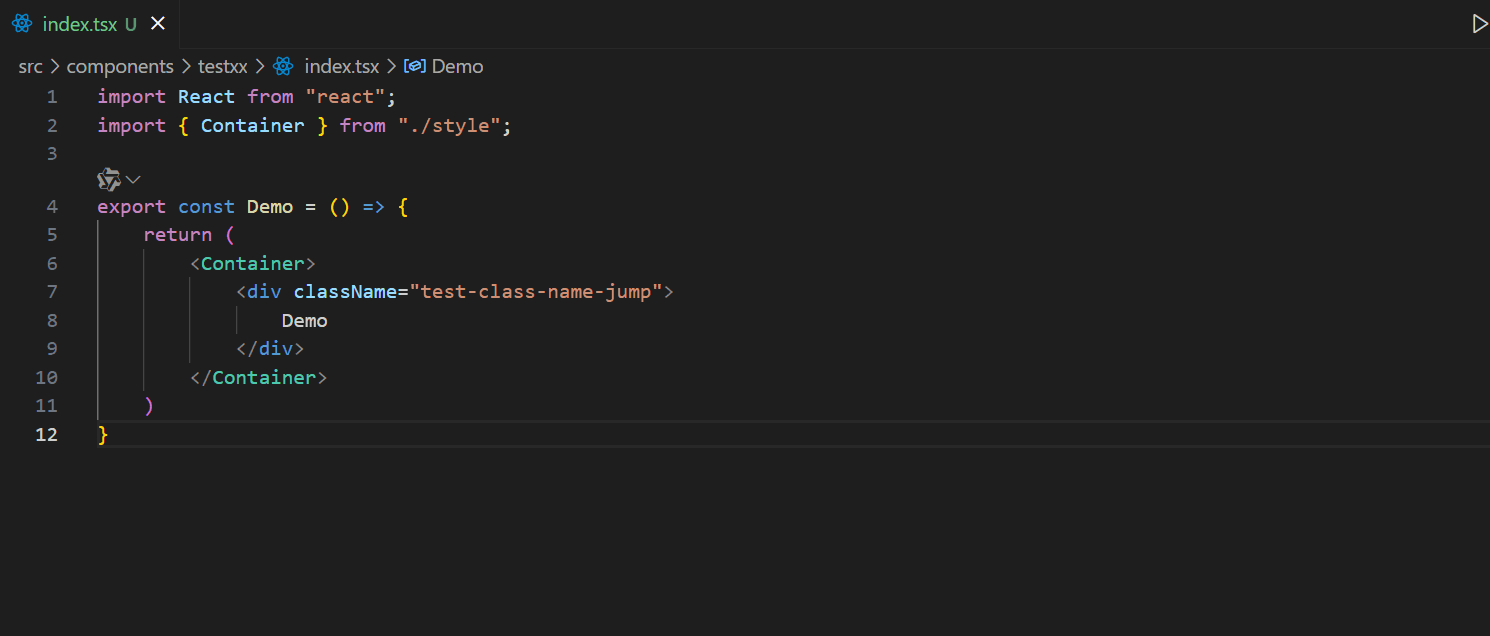Click the React icon in the breadcrumb bar
The width and height of the screenshot is (1490, 636).
click(x=283, y=66)
